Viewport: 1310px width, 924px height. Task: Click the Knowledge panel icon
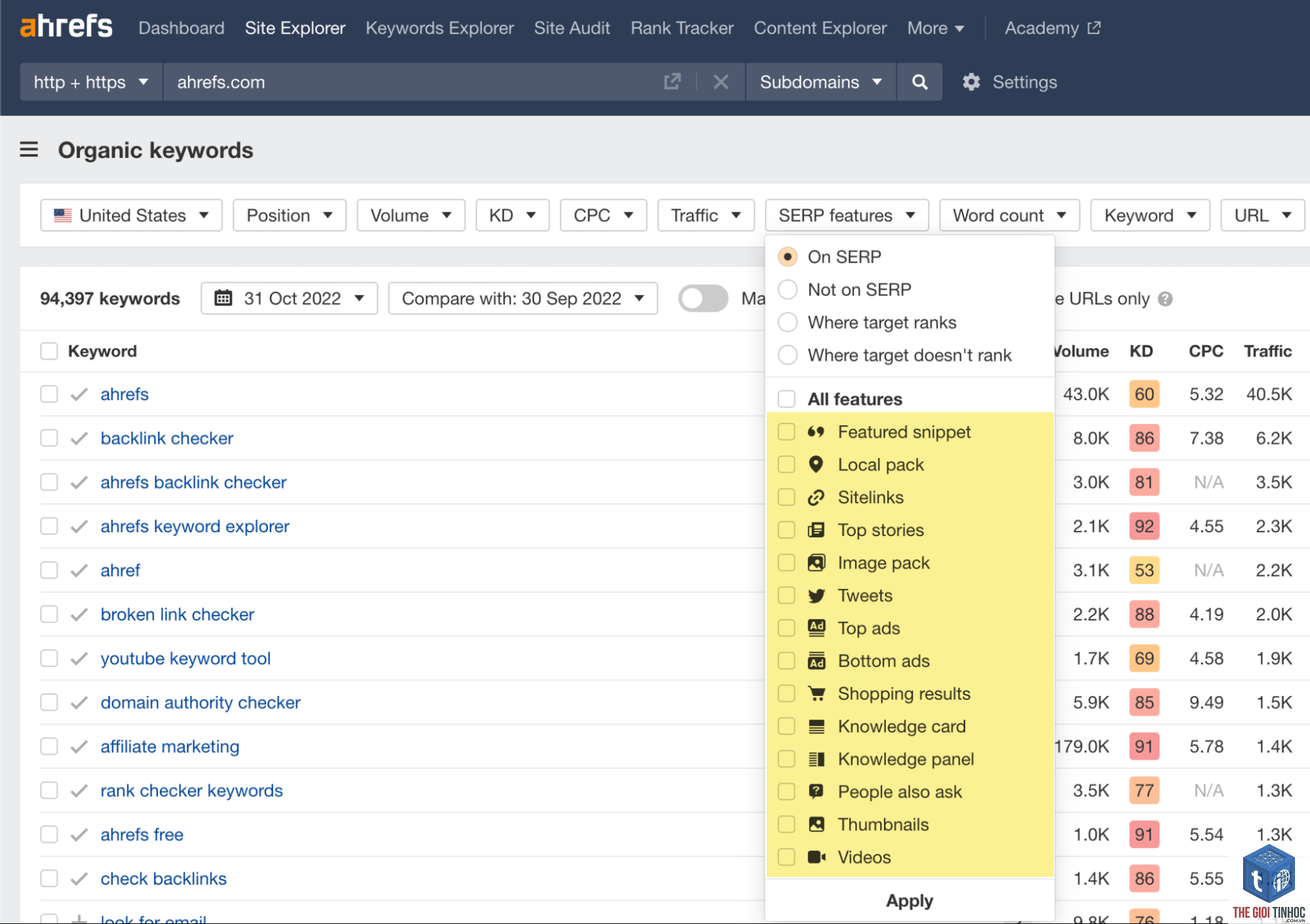tap(816, 759)
